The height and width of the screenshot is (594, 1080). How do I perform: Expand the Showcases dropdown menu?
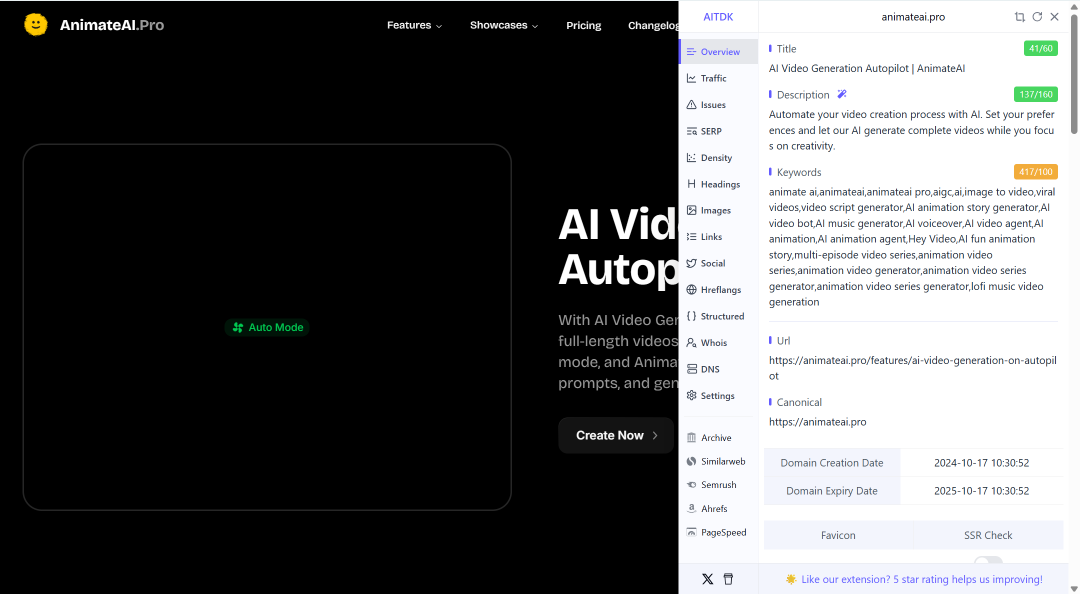click(503, 25)
